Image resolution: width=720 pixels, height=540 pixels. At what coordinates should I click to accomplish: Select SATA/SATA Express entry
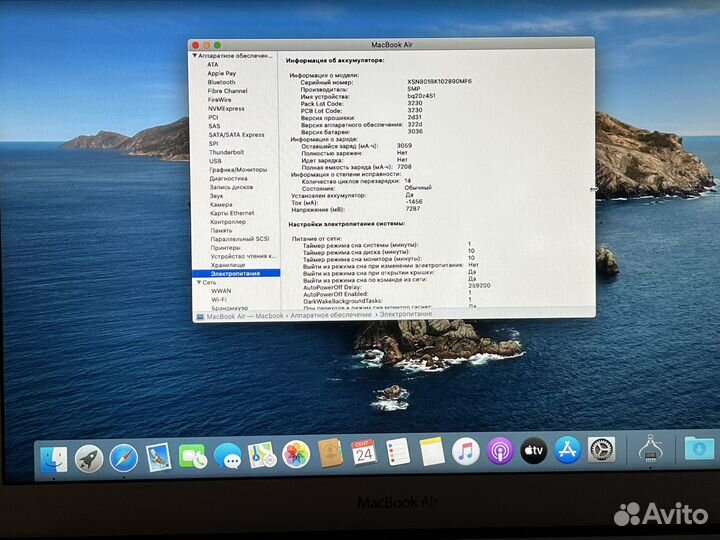[x=236, y=135]
